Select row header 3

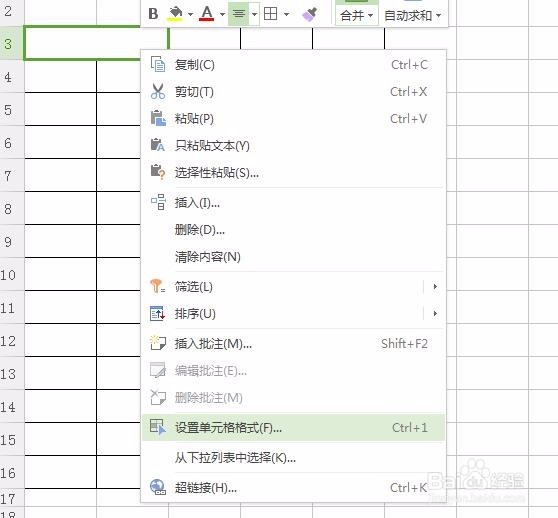(12, 43)
